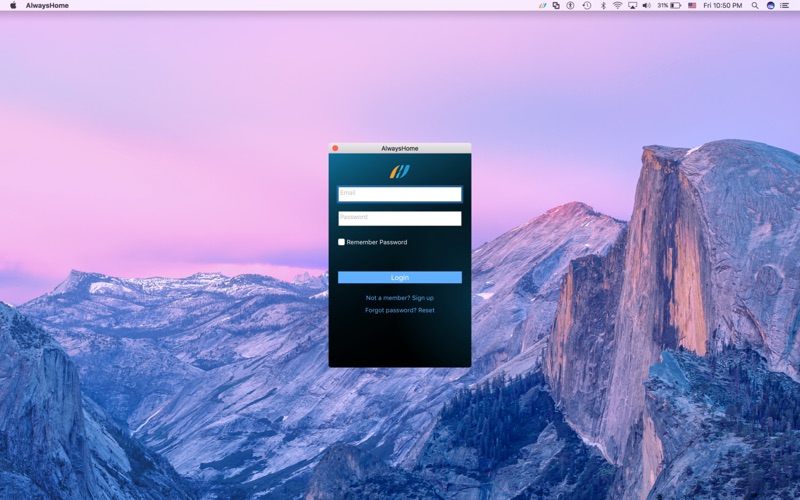Click into the Email field
800x500 pixels.
(x=399, y=194)
